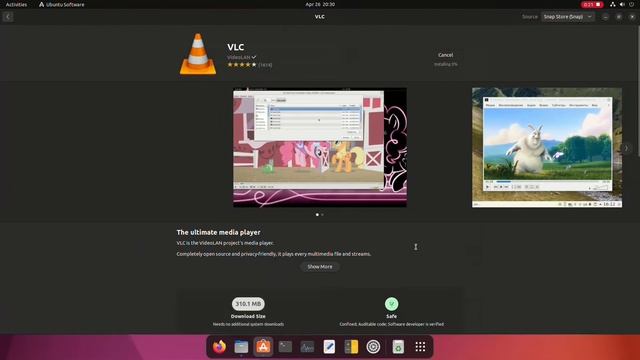Show next screenshot with right chevron arrow
The width and height of the screenshot is (640, 360).
click(627, 148)
